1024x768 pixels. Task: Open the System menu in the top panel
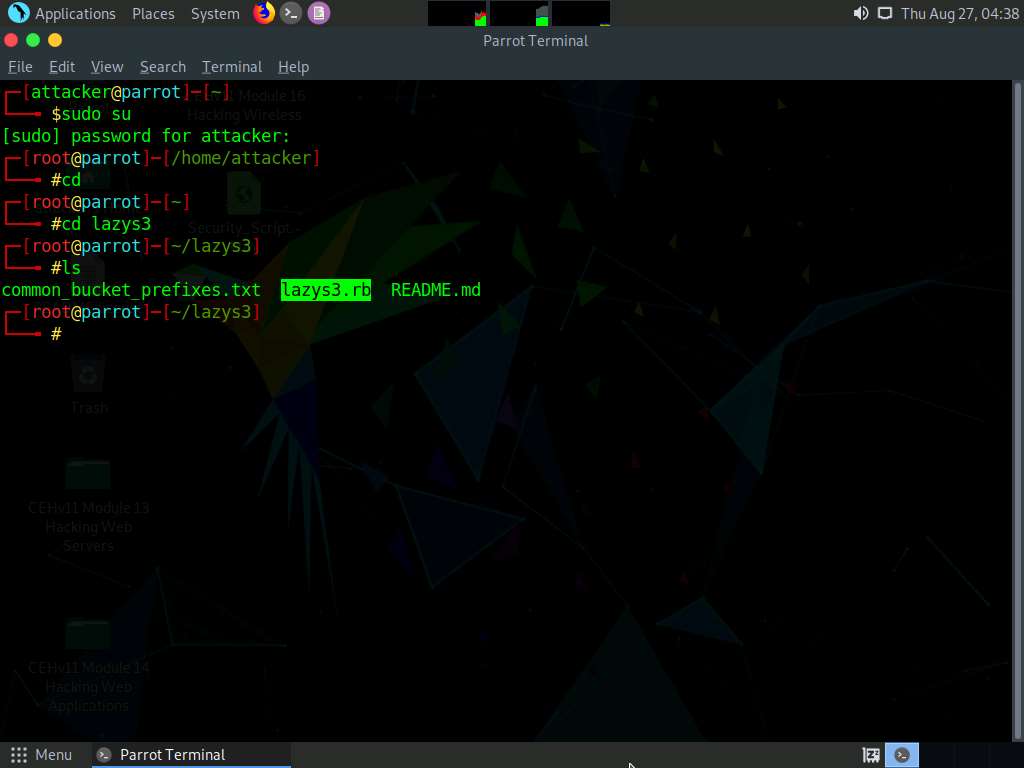(x=214, y=13)
